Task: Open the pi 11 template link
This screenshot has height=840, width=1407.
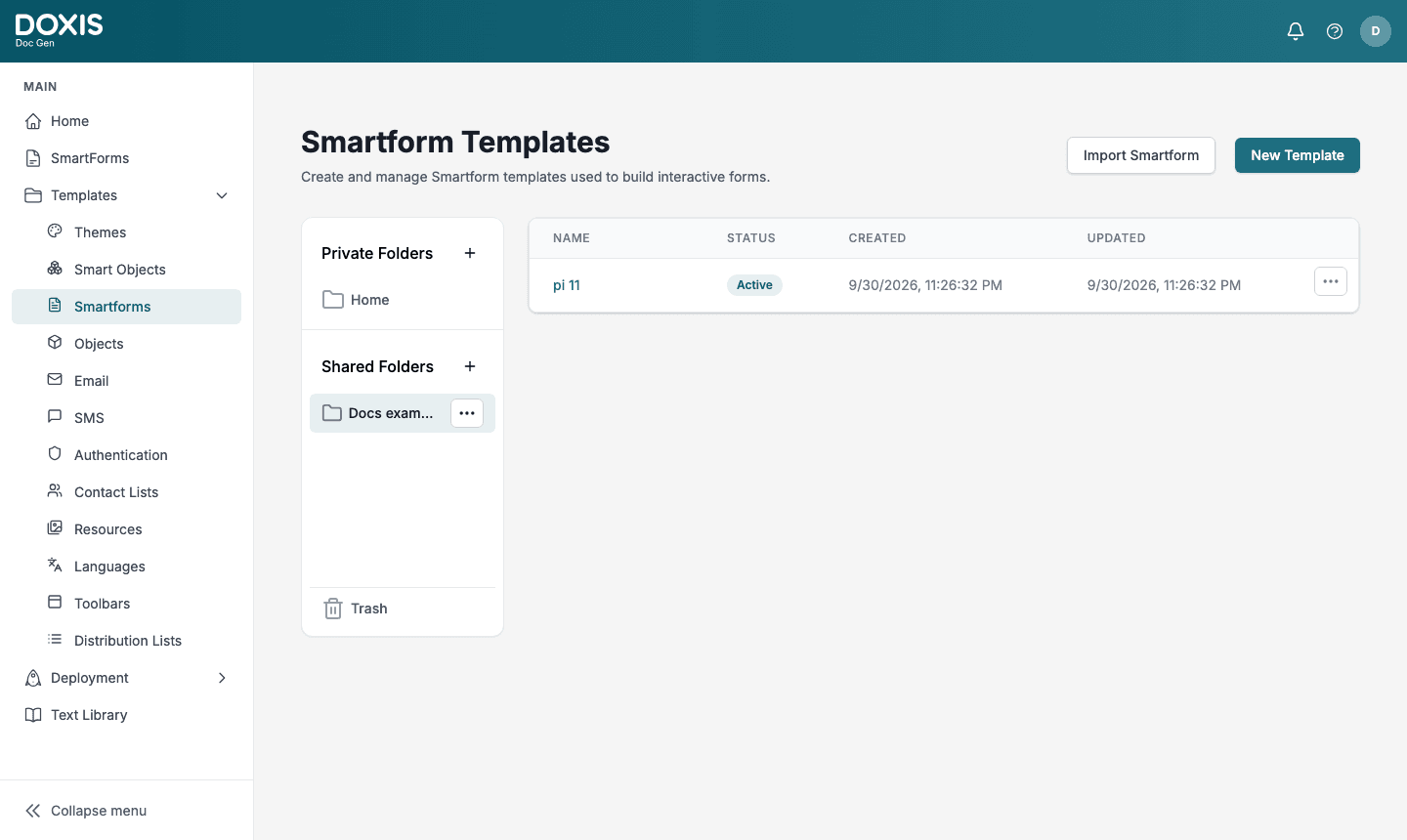Action: pos(567,285)
